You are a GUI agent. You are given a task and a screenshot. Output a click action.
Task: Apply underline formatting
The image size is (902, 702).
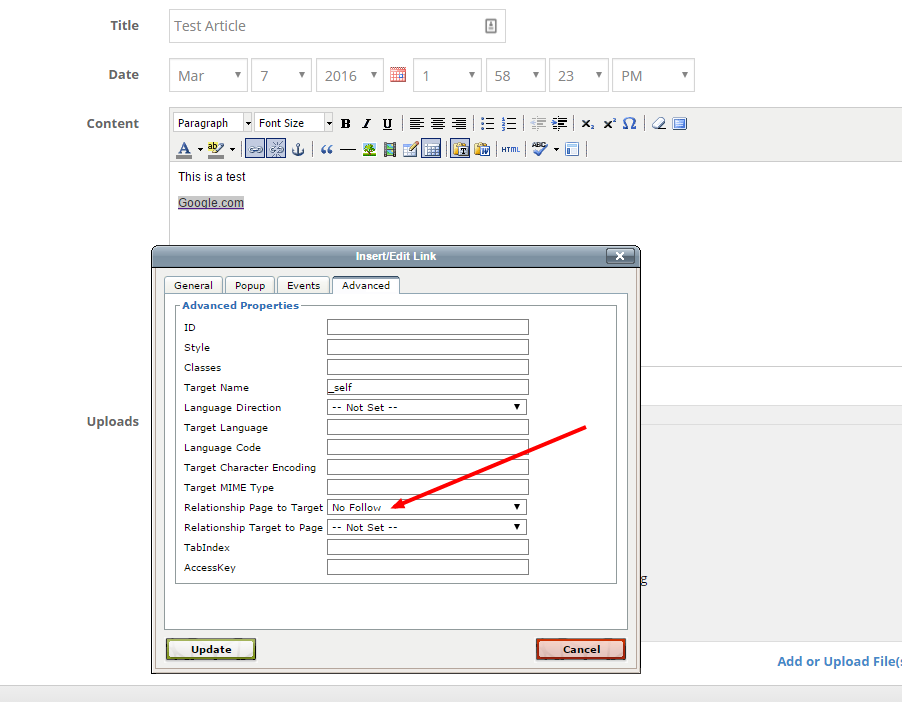(x=387, y=124)
